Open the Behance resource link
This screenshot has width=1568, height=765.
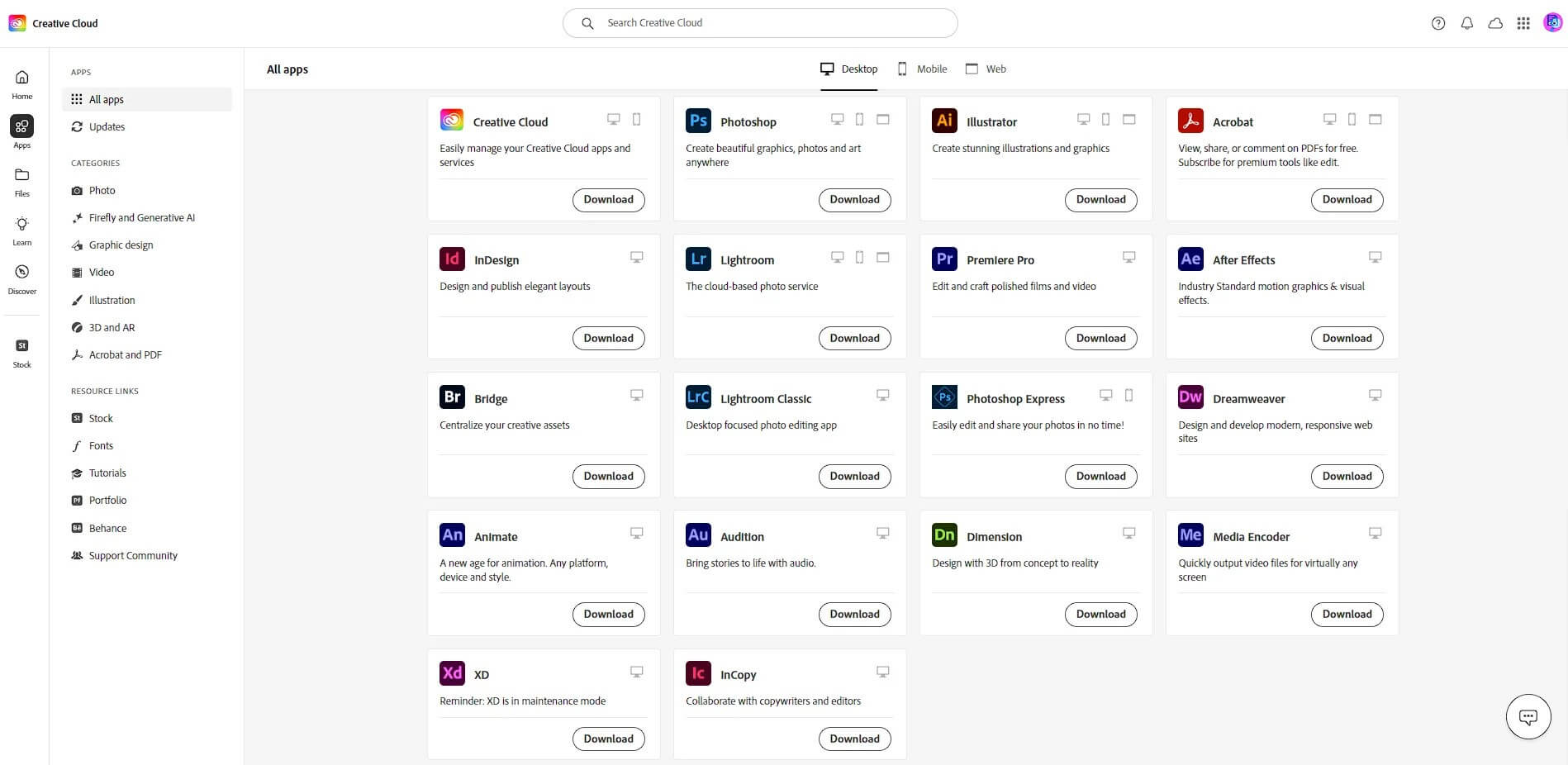(147, 528)
